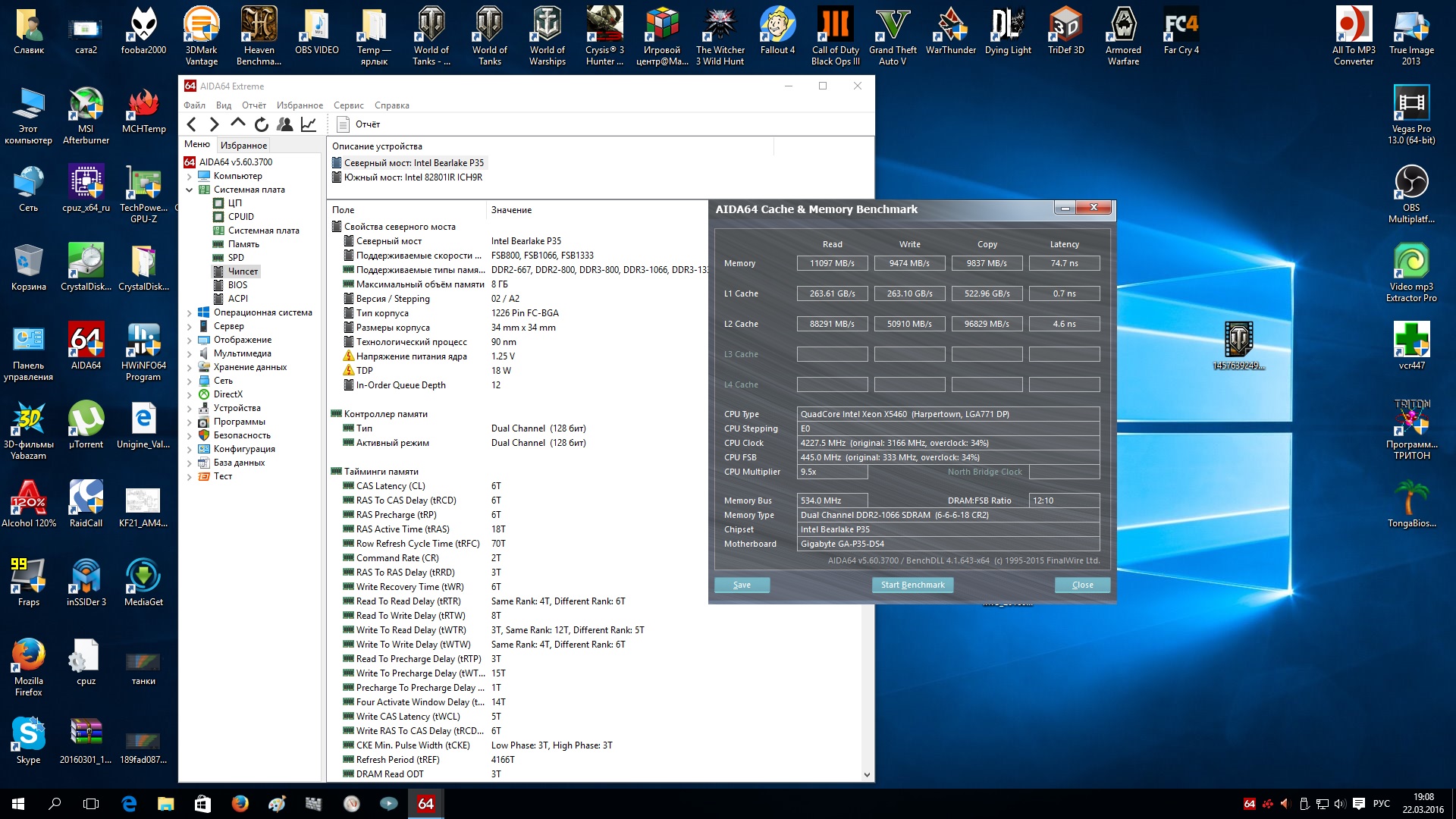Expand the Операционная система tree node

click(x=189, y=312)
